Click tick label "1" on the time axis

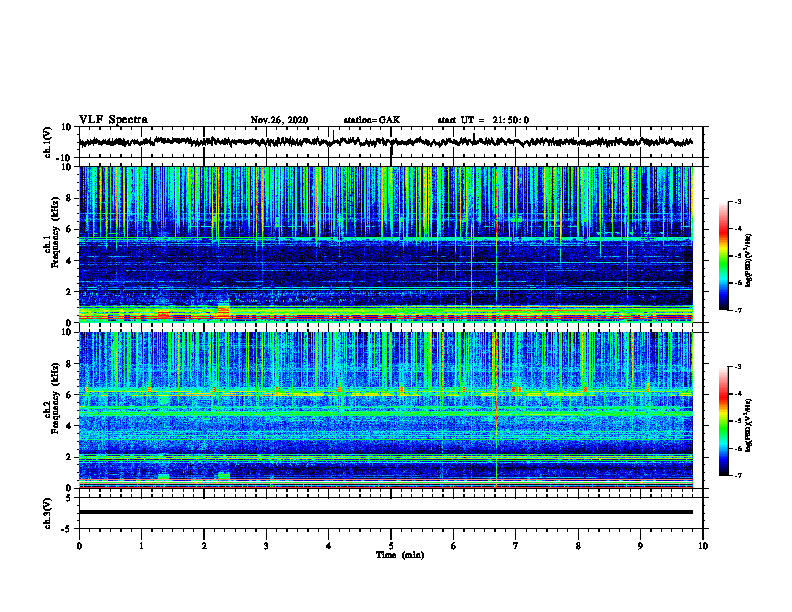pos(141,546)
